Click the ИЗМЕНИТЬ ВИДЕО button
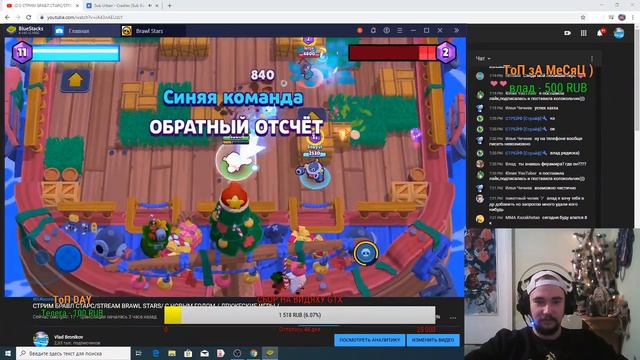Image resolution: width=640 pixels, height=360 pixels. tap(433, 340)
